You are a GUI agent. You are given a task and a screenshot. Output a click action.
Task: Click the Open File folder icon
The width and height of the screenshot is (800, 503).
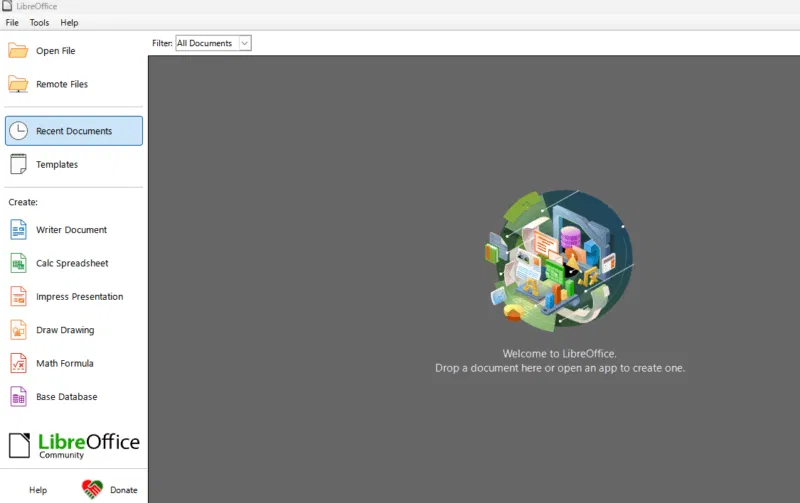coord(18,51)
